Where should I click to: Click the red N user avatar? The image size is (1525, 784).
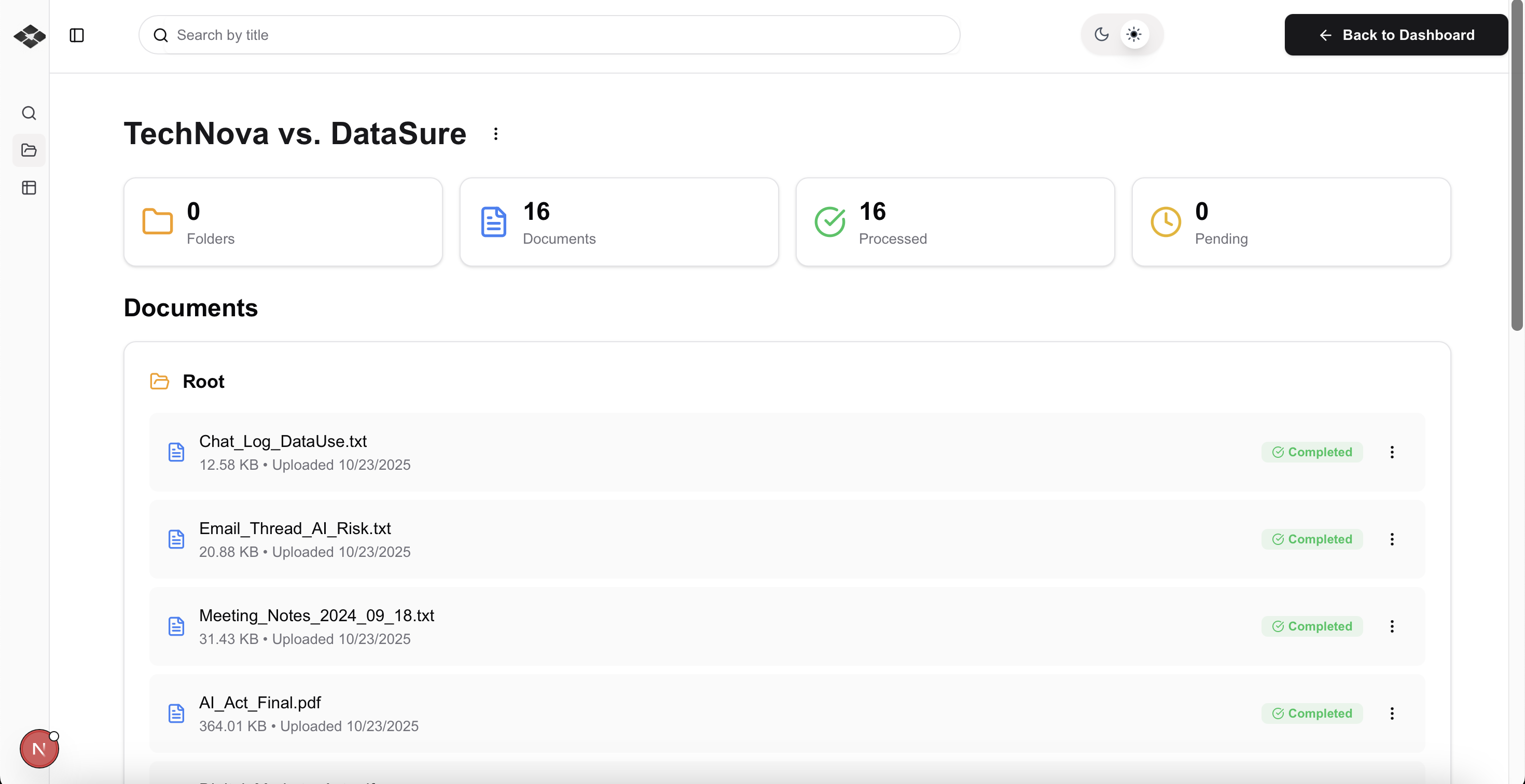pyautogui.click(x=39, y=749)
